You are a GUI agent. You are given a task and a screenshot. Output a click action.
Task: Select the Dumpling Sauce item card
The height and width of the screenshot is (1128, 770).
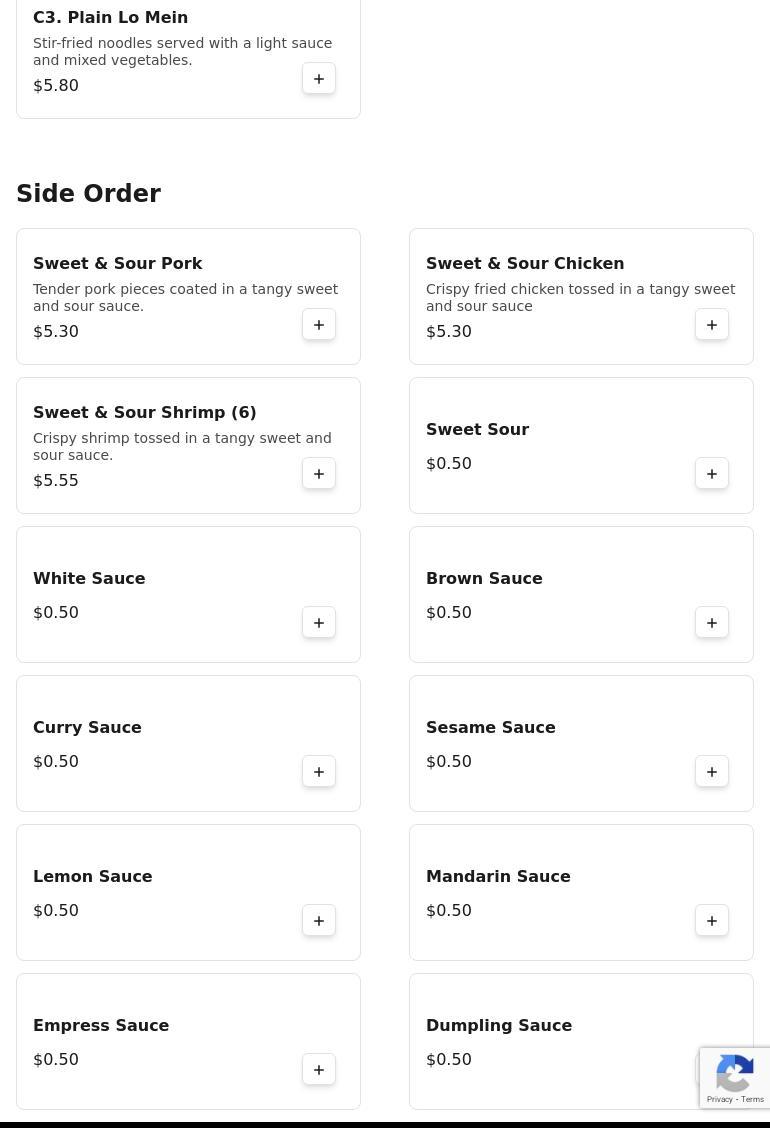tap(581, 1041)
